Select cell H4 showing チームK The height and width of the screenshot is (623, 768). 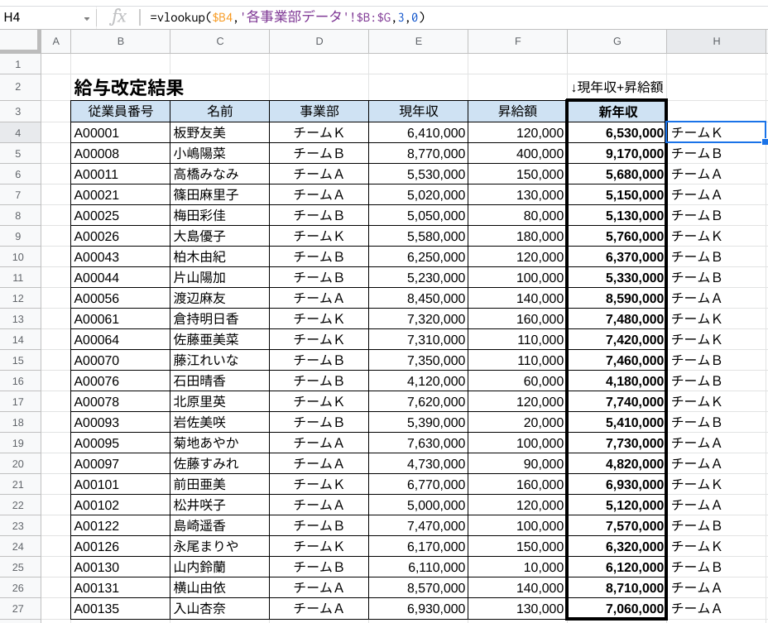[716, 132]
